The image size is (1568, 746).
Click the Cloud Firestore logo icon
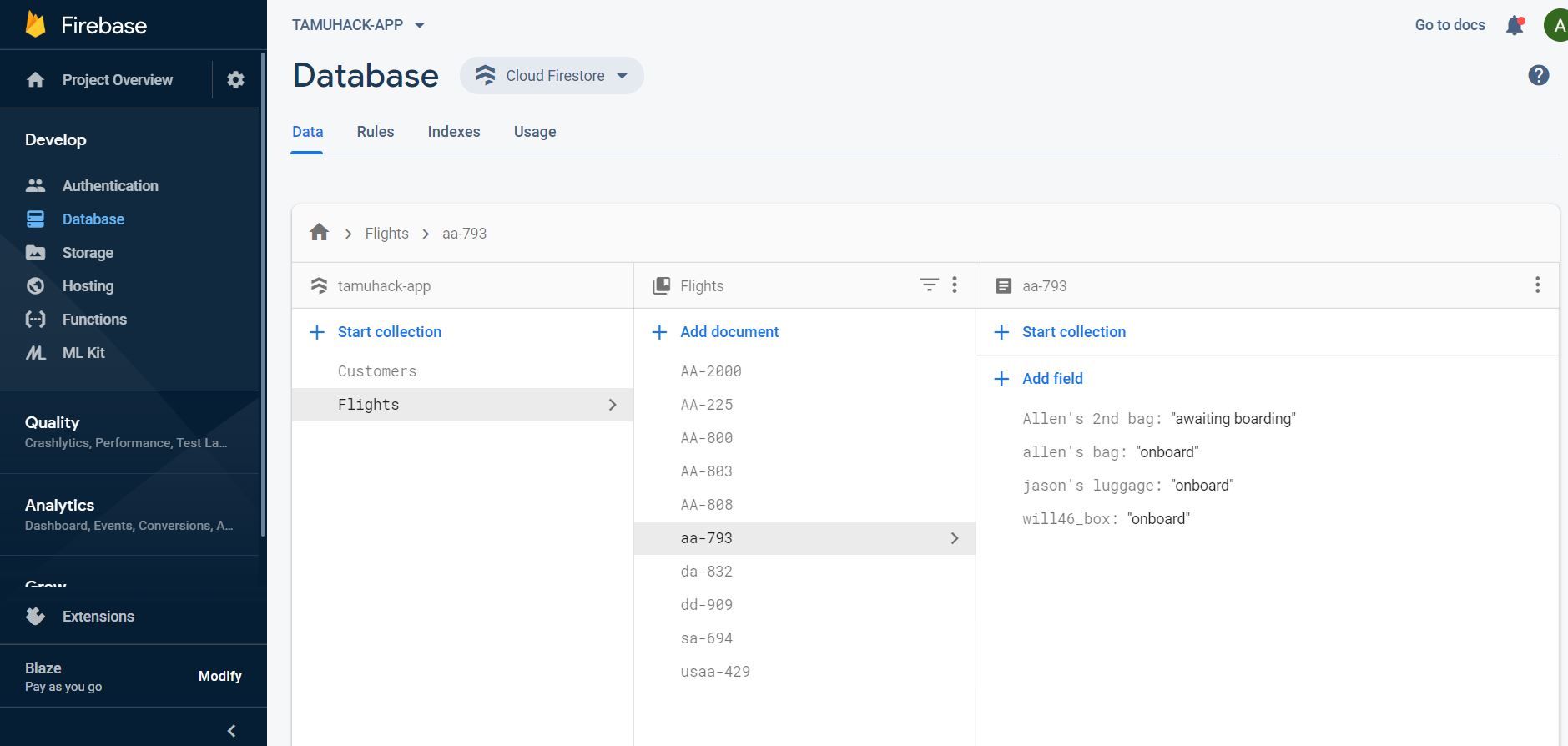485,75
